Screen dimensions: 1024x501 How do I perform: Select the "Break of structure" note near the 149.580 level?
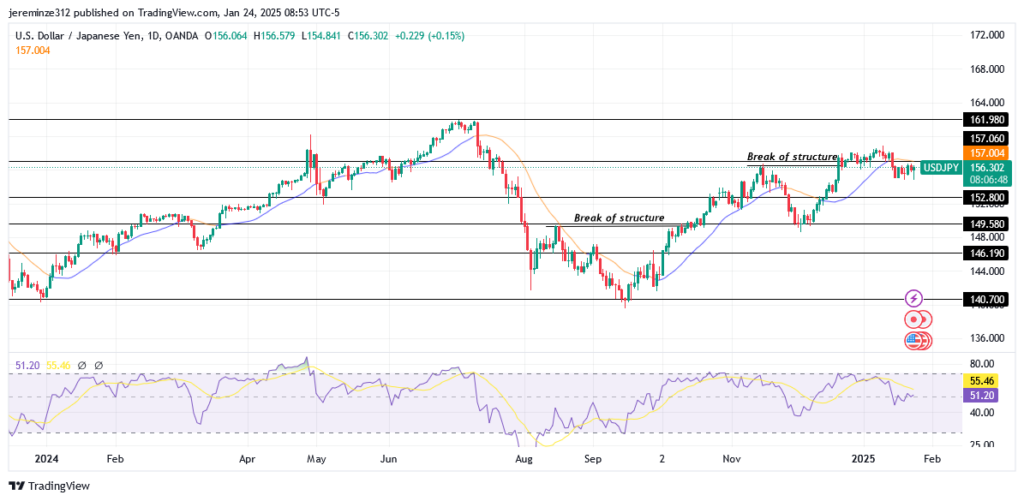(x=619, y=218)
